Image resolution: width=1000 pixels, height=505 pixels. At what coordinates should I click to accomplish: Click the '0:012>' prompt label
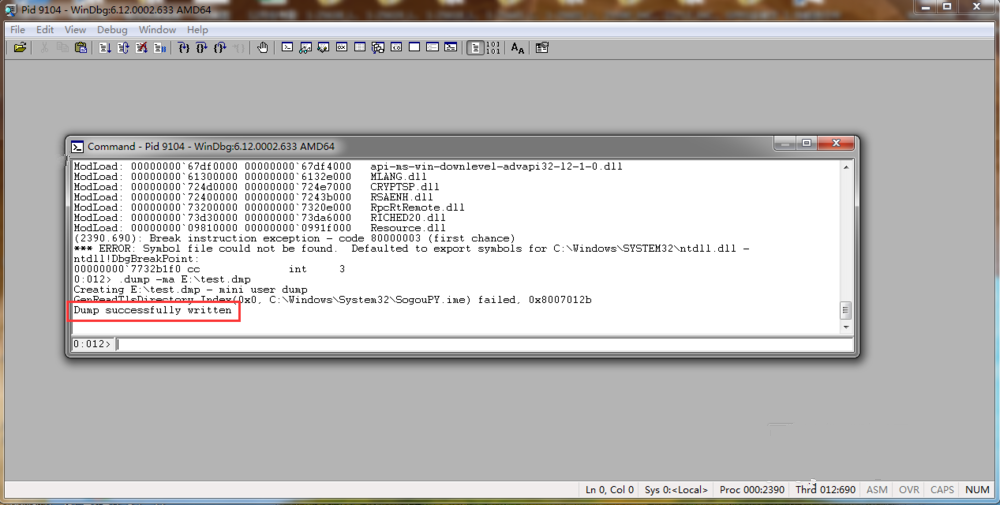(x=92, y=344)
